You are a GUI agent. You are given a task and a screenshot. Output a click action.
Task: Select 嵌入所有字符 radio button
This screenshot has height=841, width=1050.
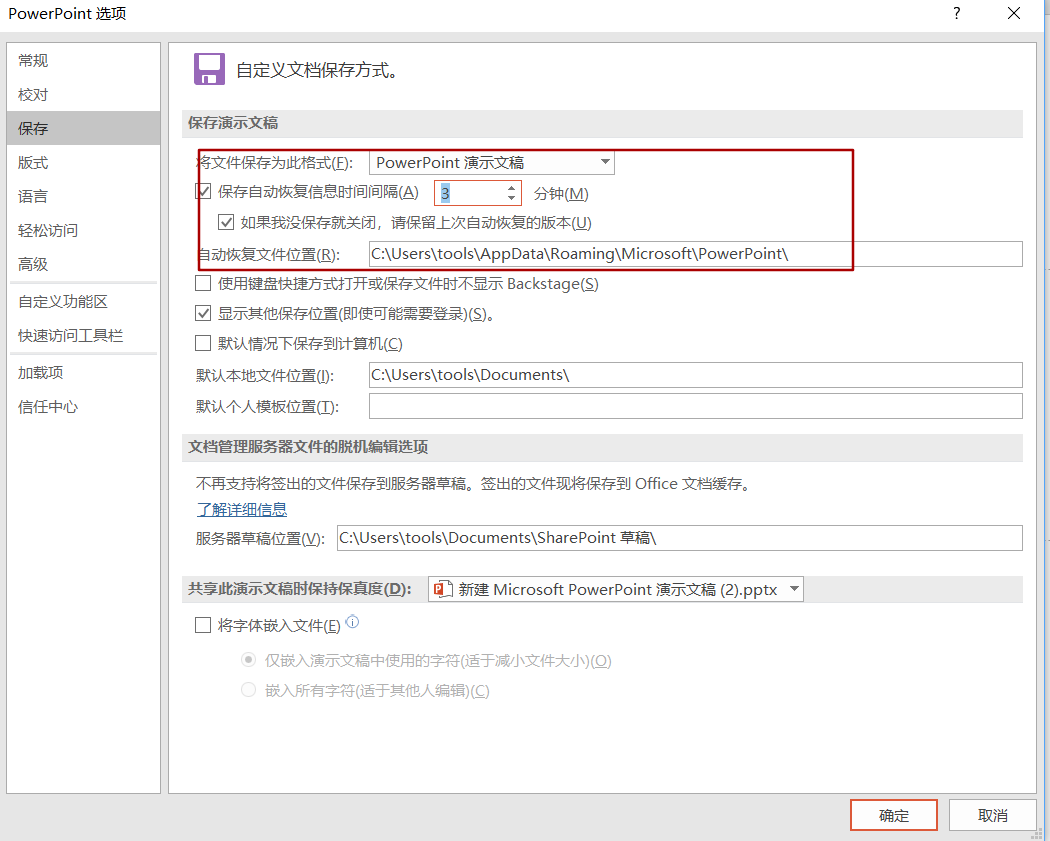click(x=248, y=690)
